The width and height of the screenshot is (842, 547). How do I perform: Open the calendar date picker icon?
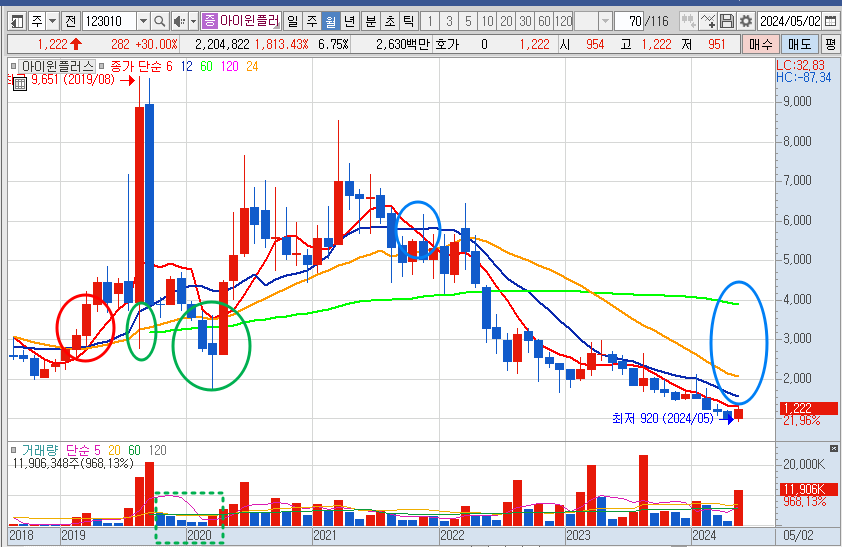tap(830, 21)
